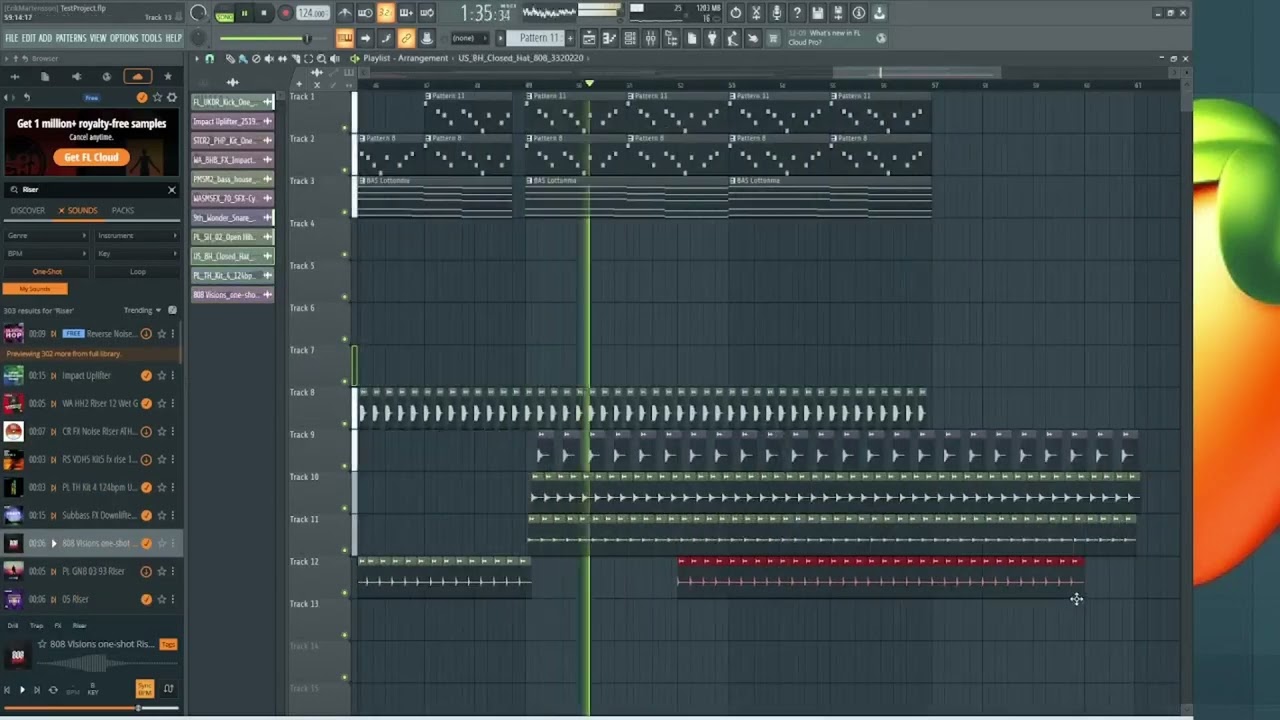Toggle typing keyboard to piano icon
Viewport: 1280px width, 720px height.
344,38
